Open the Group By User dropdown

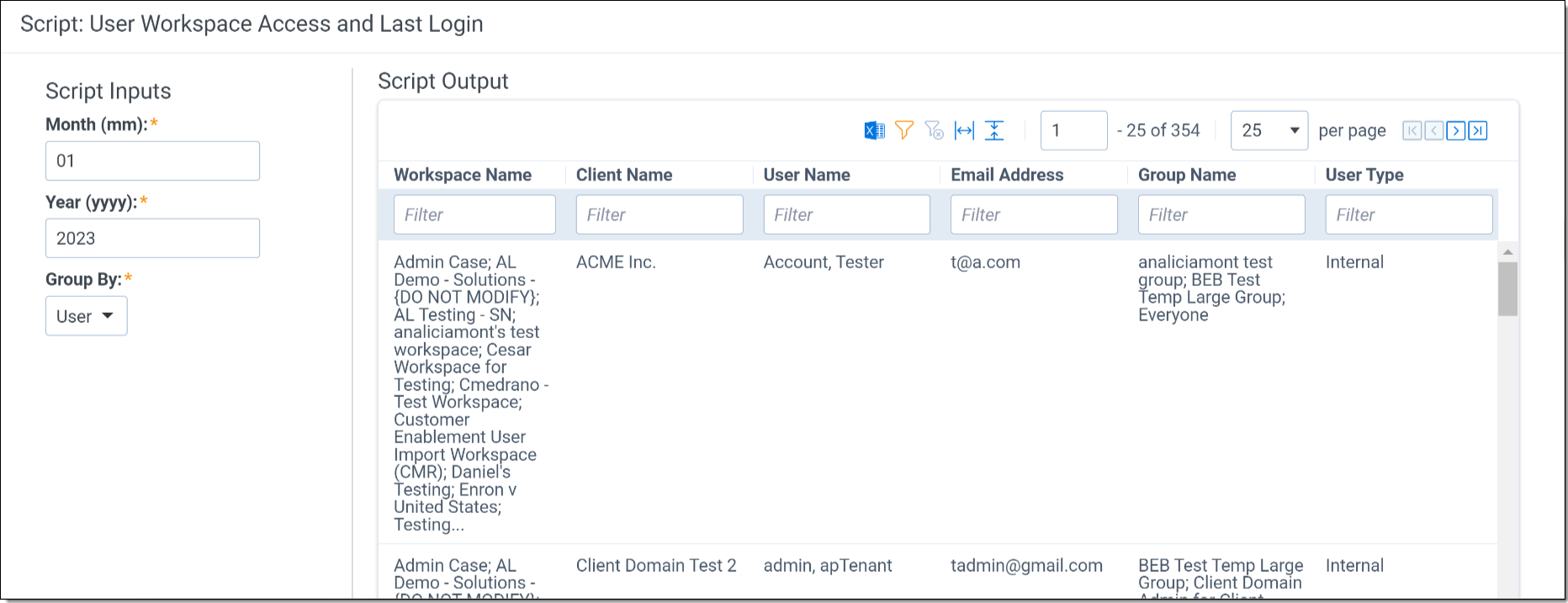tap(86, 316)
